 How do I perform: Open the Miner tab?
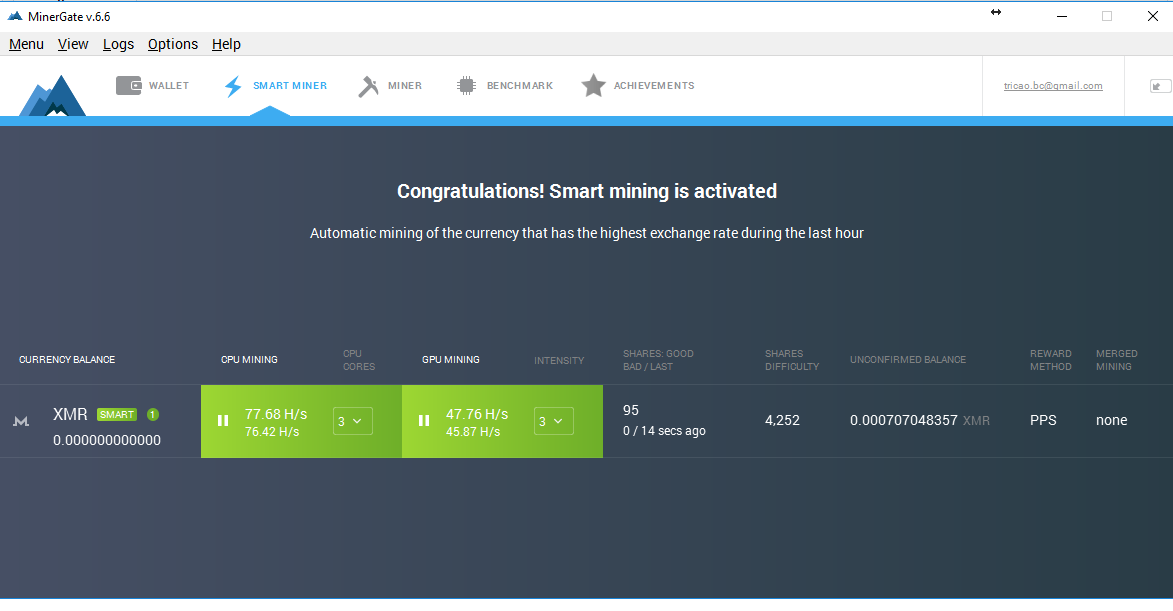pyautogui.click(x=390, y=86)
